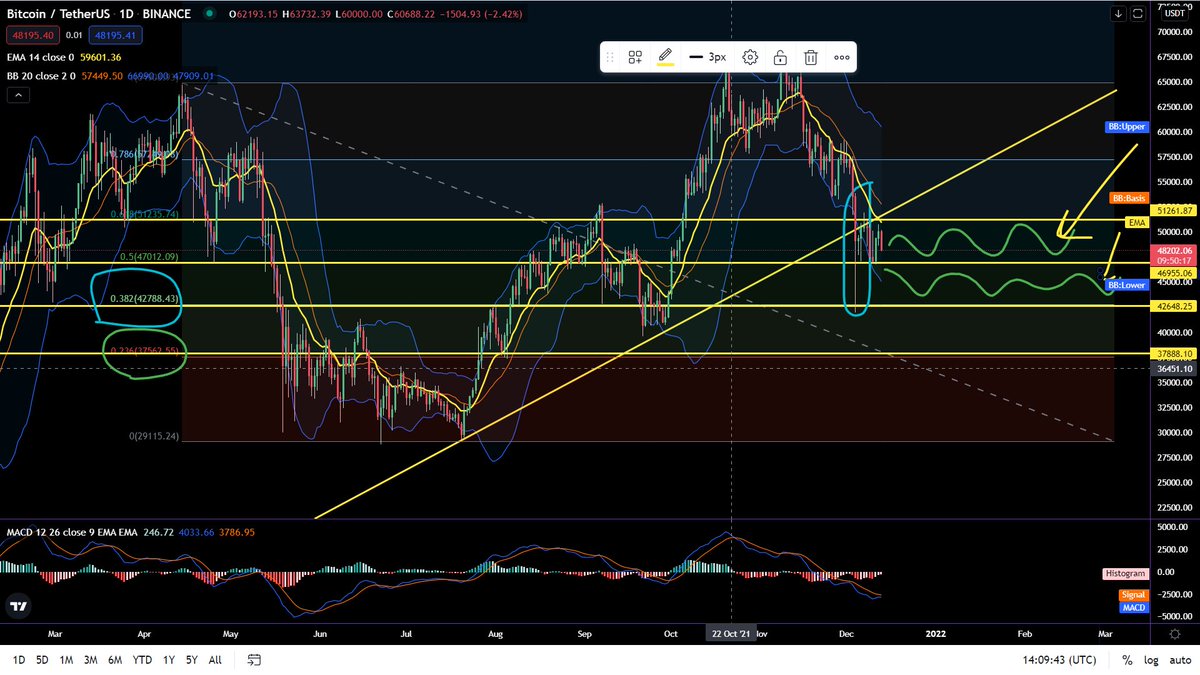Change line color with pencil icon
The image size is (1200, 675).
click(664, 57)
